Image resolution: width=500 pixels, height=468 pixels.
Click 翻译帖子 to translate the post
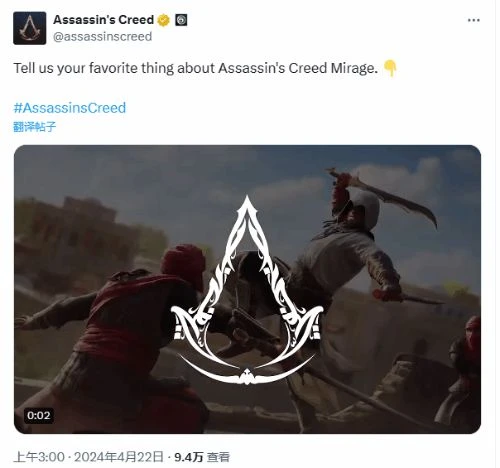coord(35,127)
